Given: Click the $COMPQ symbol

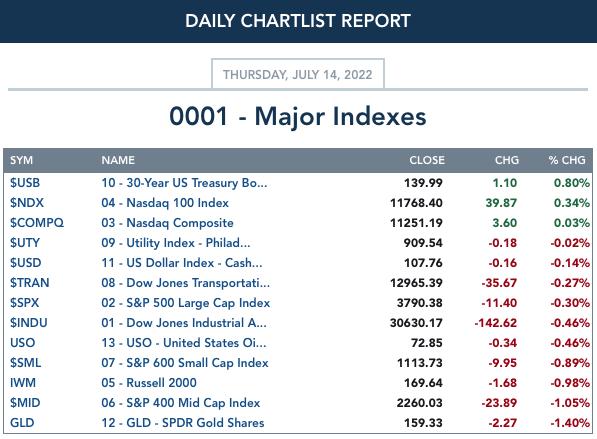Looking at the screenshot, I should [37, 223].
